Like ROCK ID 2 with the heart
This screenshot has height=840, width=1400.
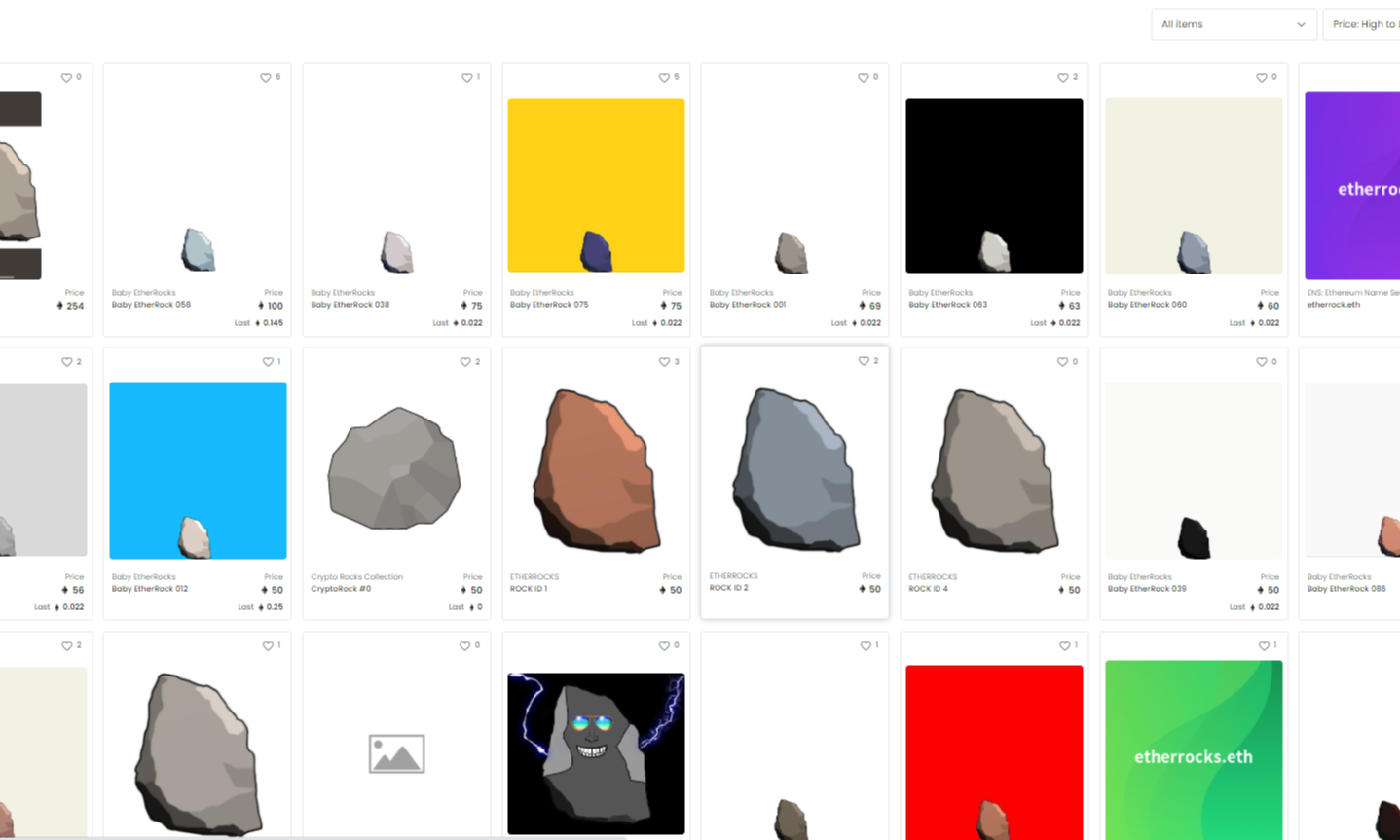863,361
